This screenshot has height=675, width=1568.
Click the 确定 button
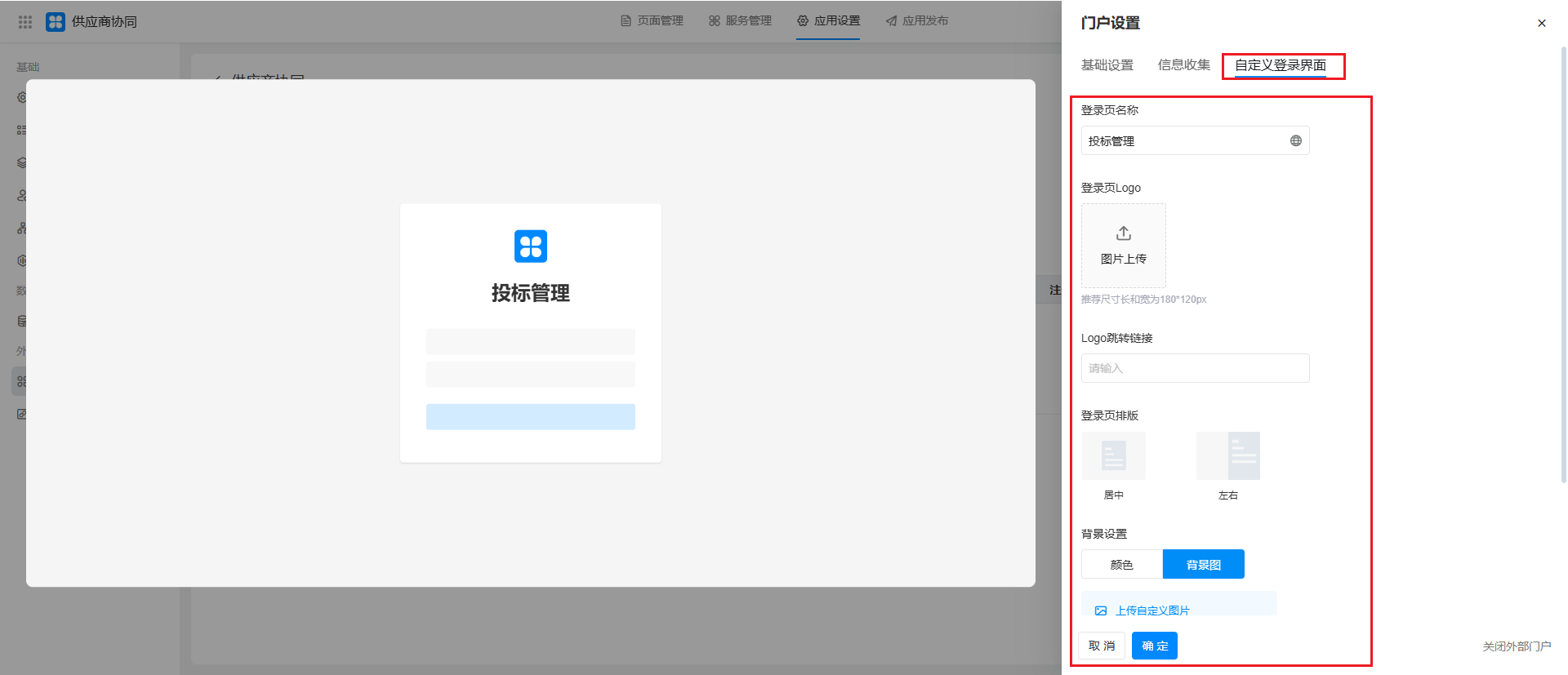(x=1154, y=646)
